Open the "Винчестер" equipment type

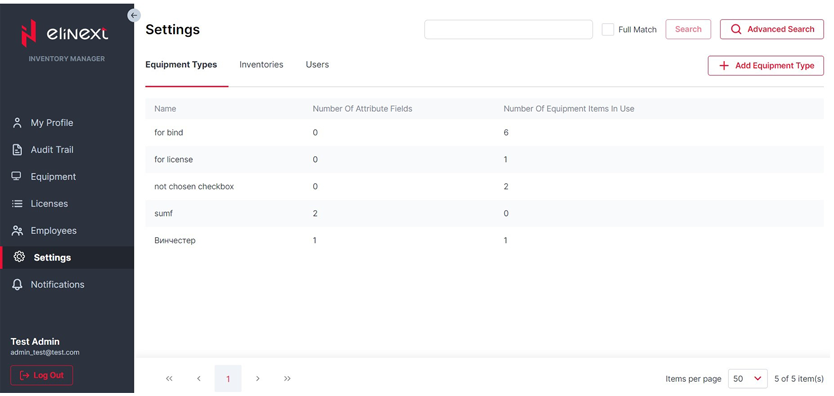click(484, 241)
